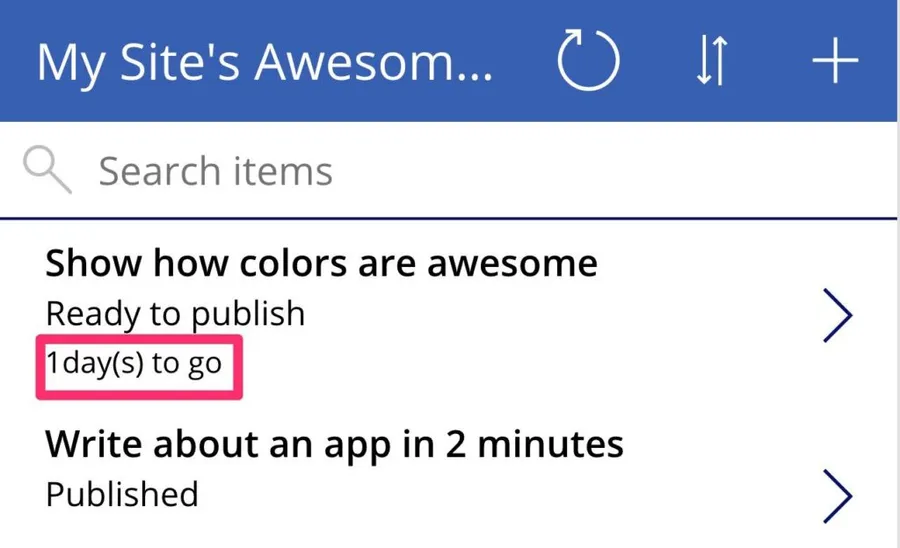Click the magnifying glass search icon

click(47, 171)
